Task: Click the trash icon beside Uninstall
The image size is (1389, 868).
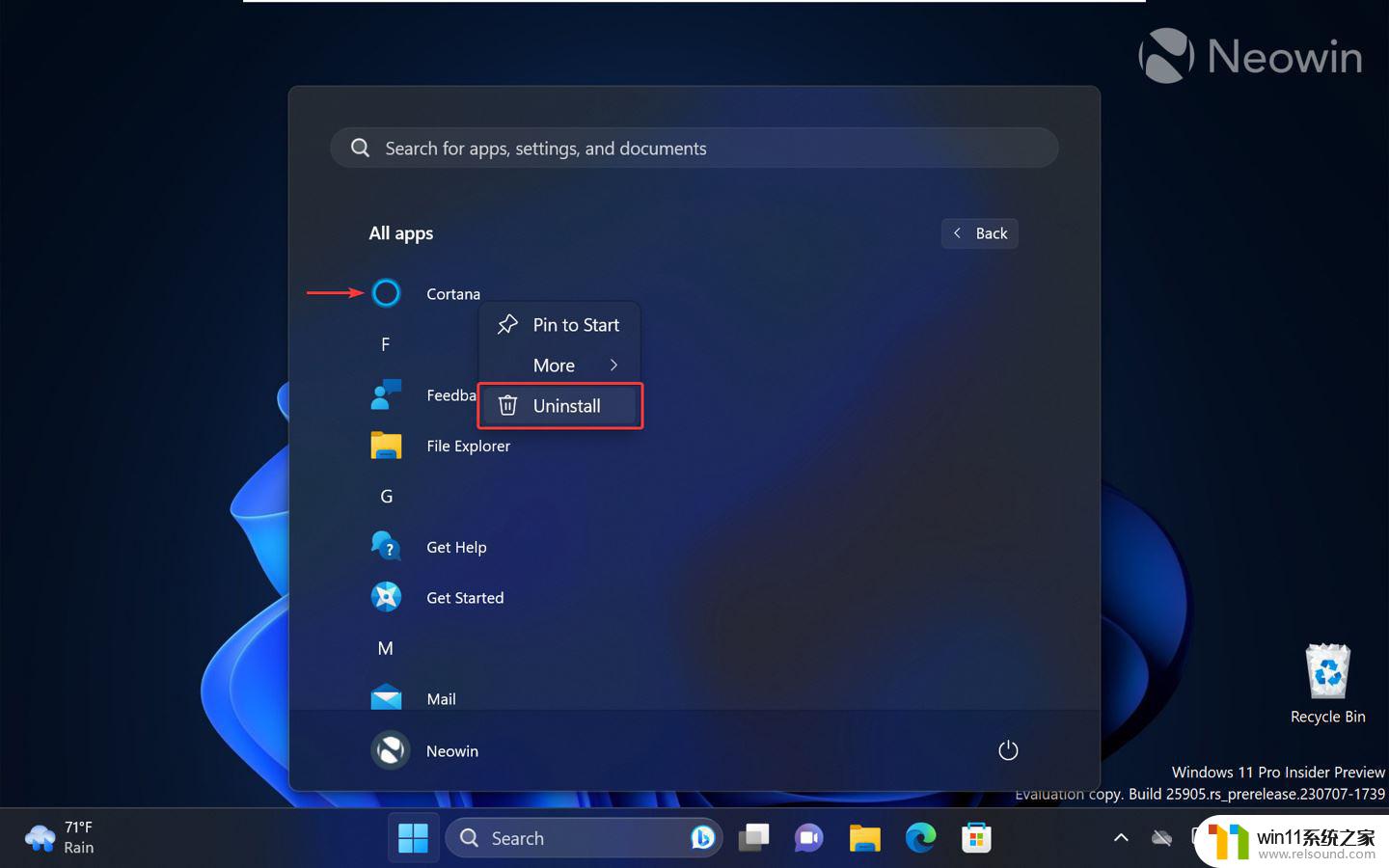Action: coord(507,406)
